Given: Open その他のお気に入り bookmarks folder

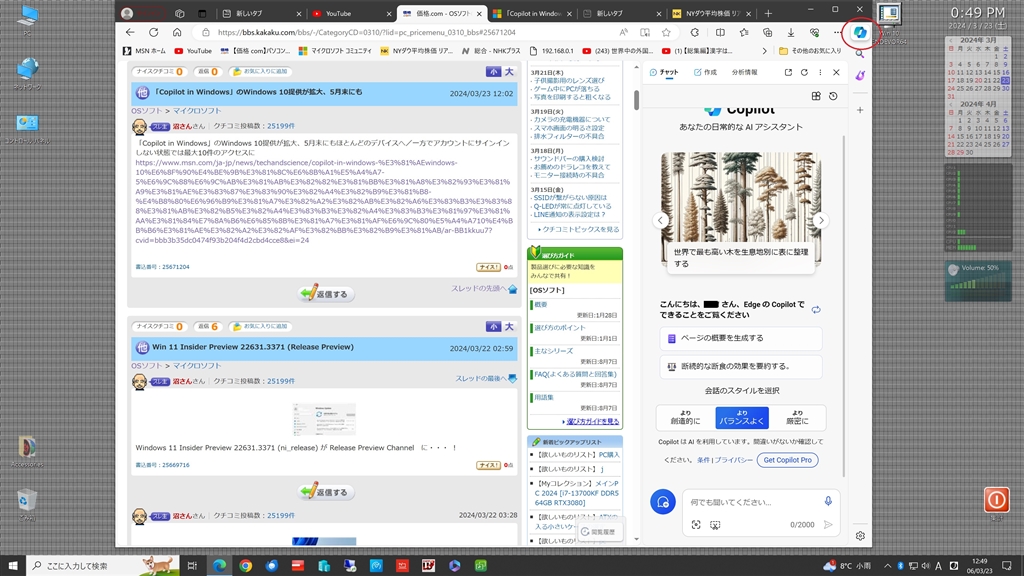Looking at the screenshot, I should click(808, 50).
